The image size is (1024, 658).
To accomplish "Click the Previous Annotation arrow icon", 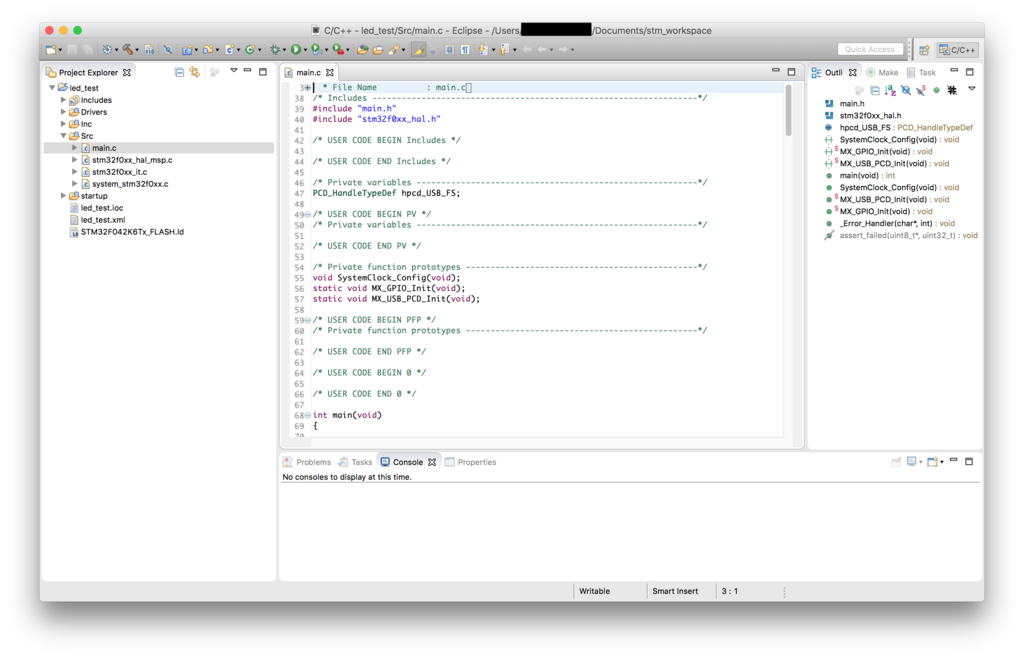I will coord(504,50).
